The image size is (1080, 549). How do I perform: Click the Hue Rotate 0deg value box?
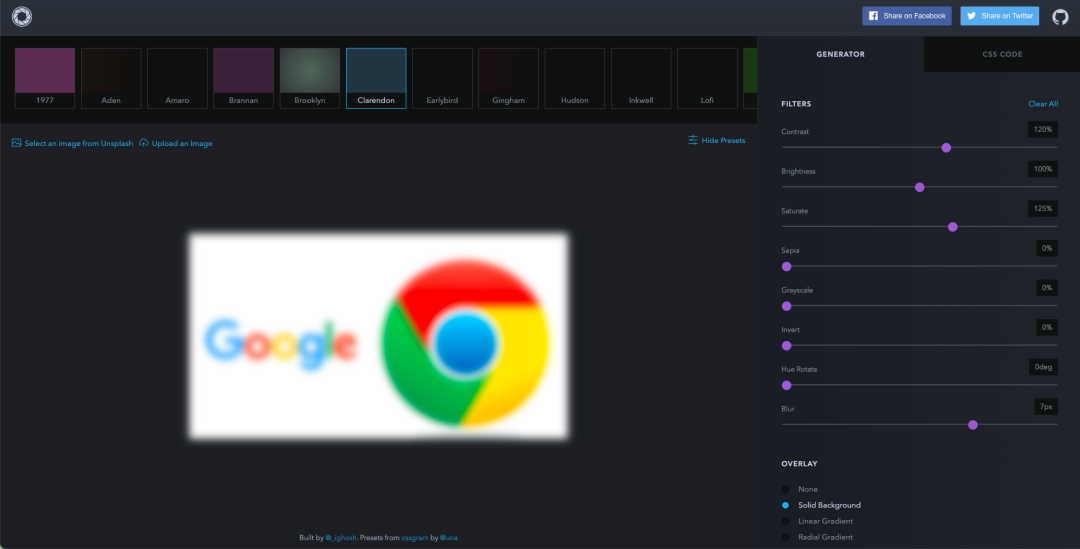pyautogui.click(x=1043, y=367)
